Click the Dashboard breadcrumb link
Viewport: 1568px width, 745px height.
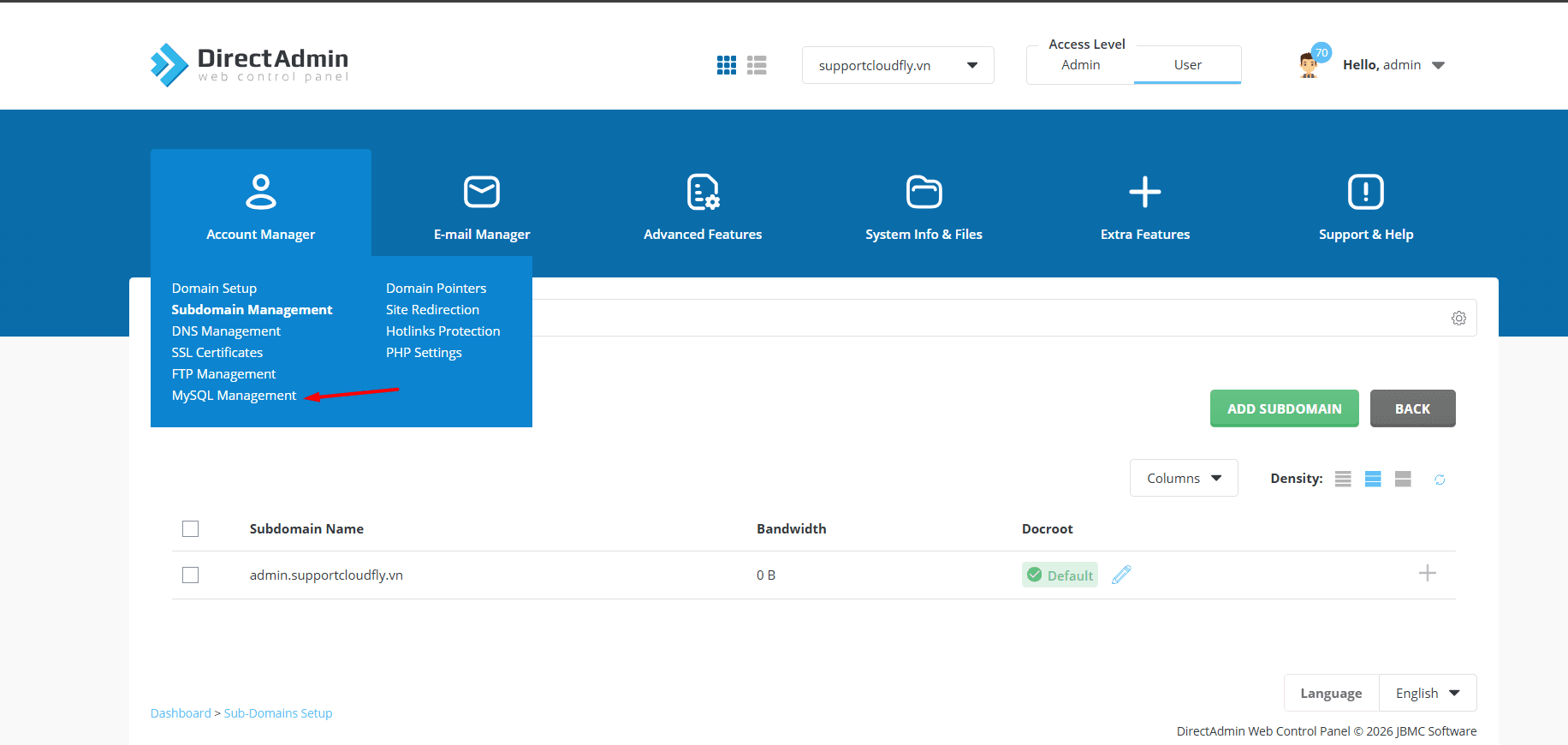coord(181,713)
